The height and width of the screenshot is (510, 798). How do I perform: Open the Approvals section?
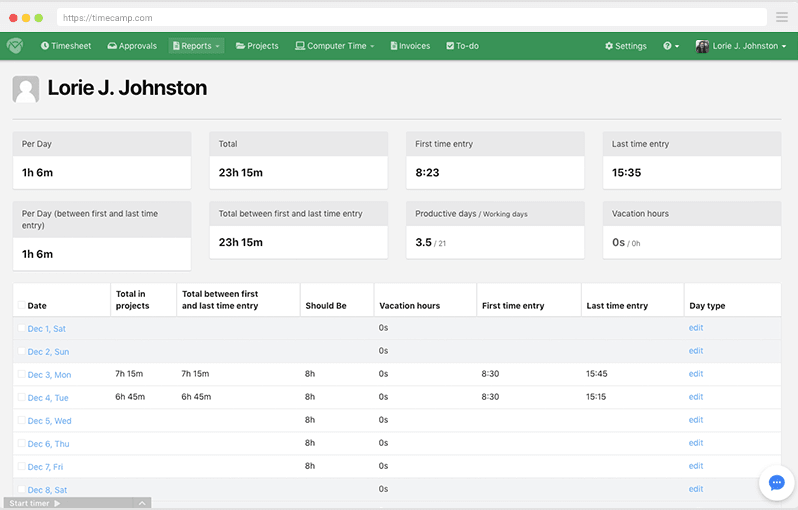132,46
